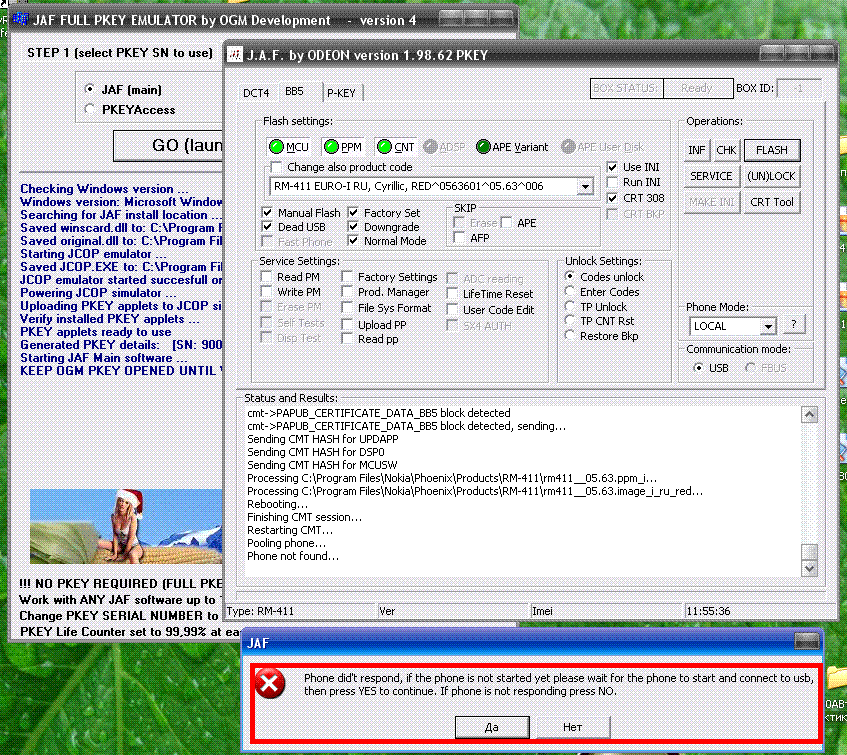Click the Santa girl banner image
Viewport: 847px width, 755px height.
tap(126, 526)
